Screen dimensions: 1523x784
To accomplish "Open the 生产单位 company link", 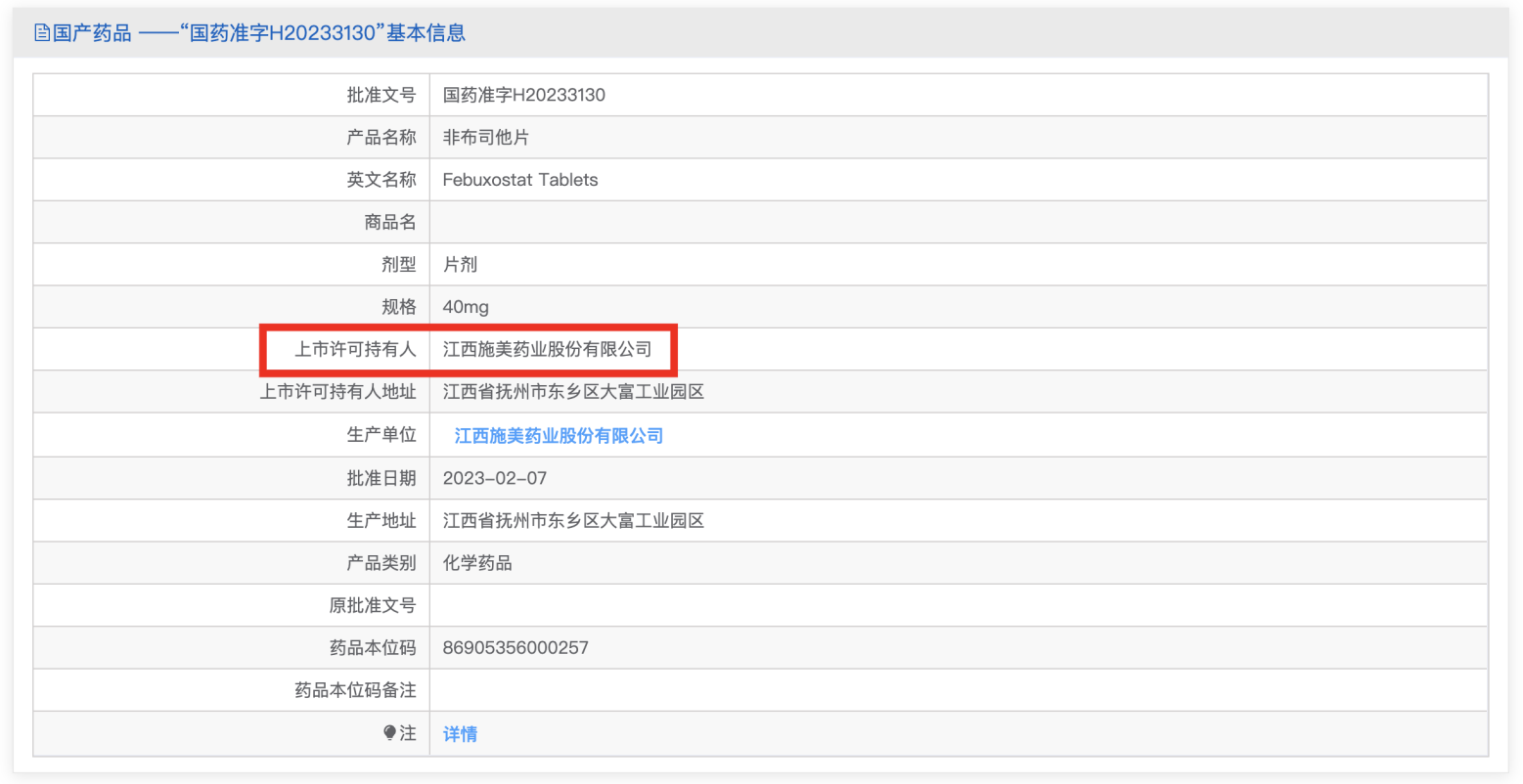I will click(559, 436).
